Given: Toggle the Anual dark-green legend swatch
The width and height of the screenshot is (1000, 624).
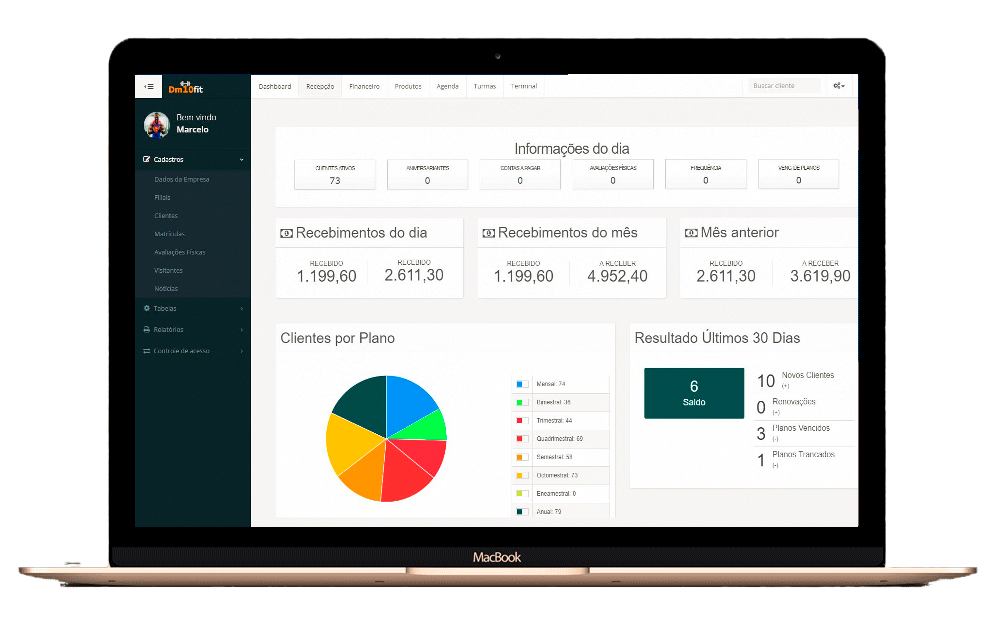Looking at the screenshot, I should 522,512.
